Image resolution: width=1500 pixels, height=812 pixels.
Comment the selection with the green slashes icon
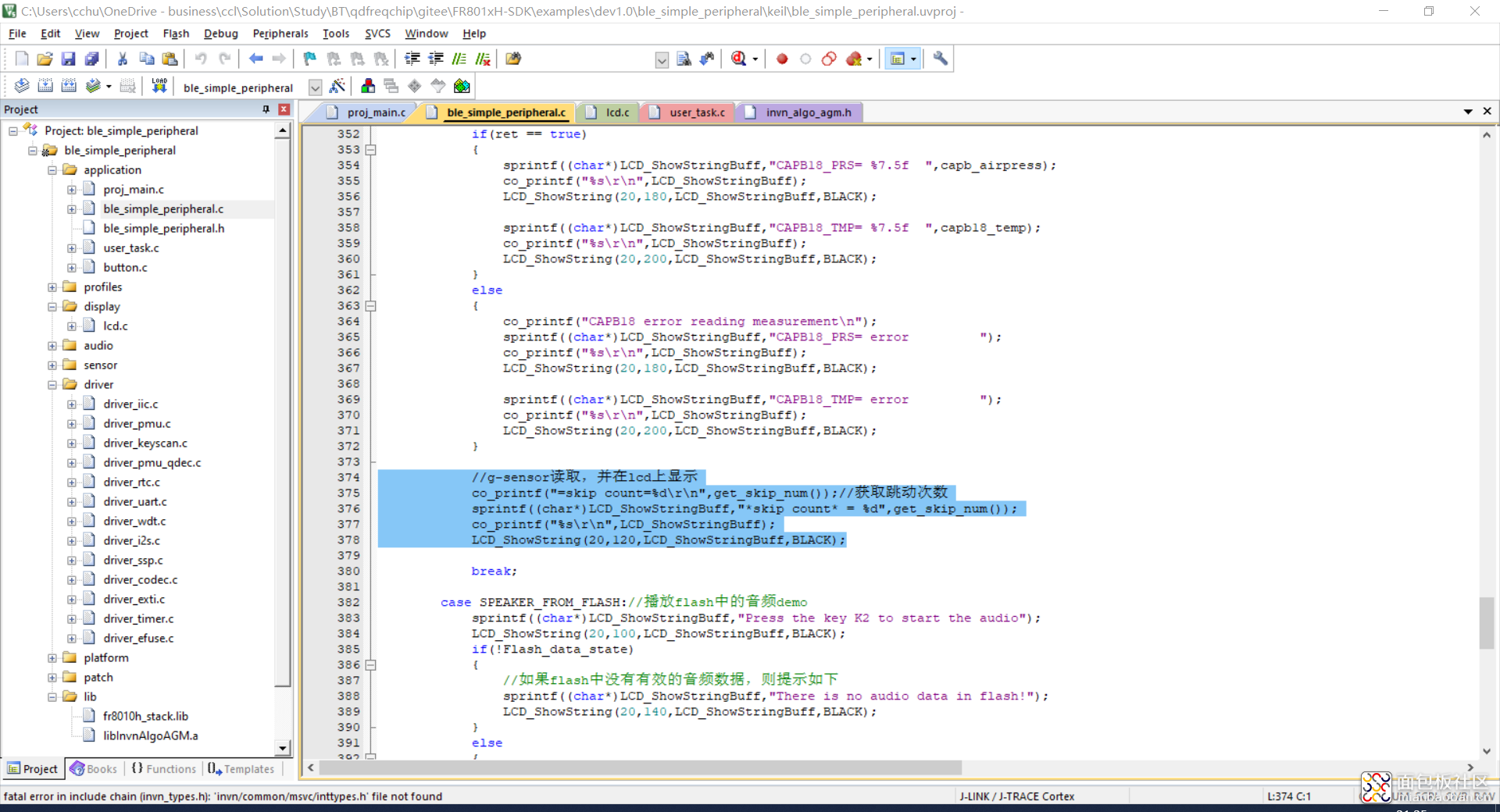point(459,59)
